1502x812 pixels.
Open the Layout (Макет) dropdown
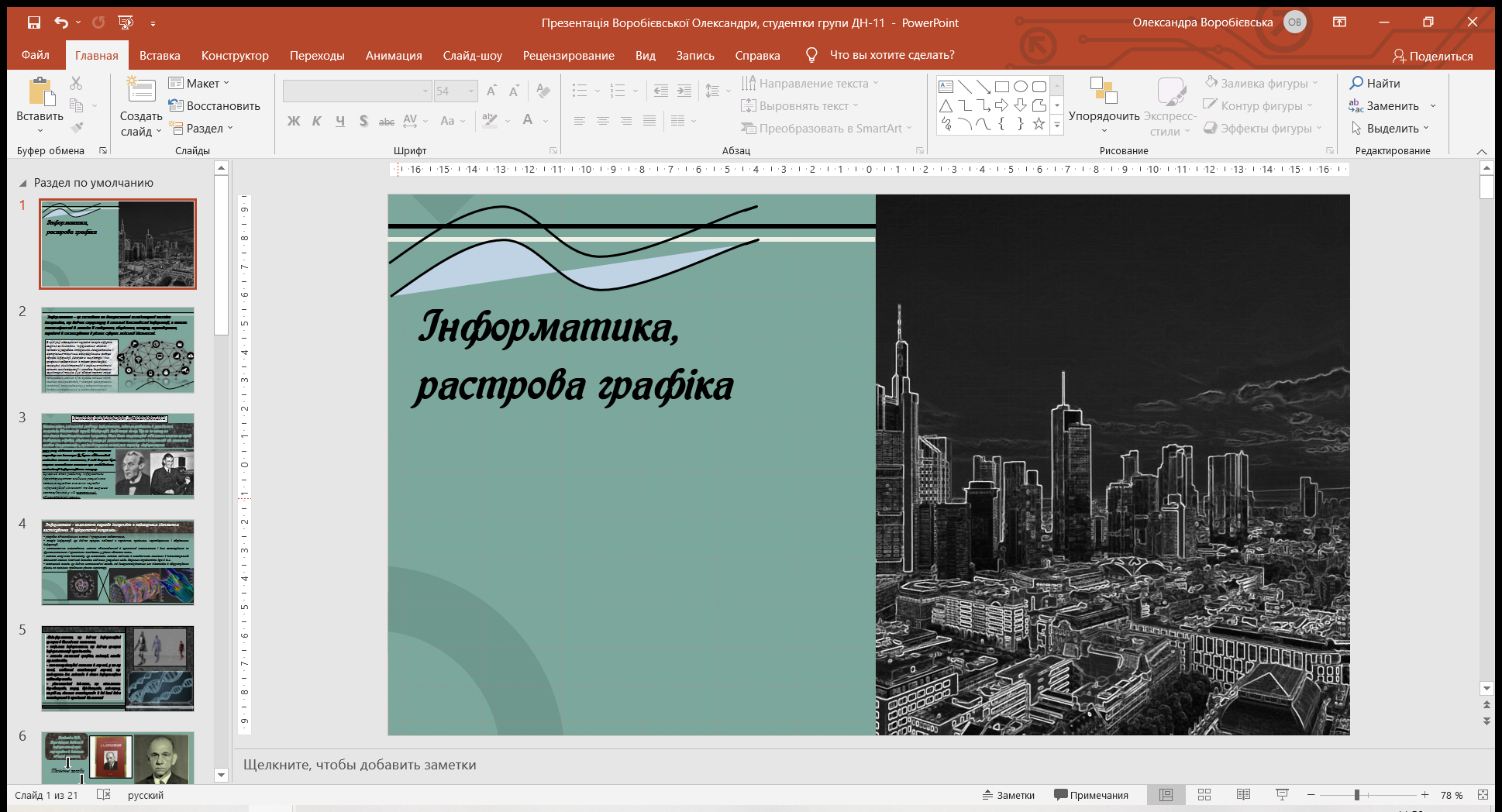(199, 83)
